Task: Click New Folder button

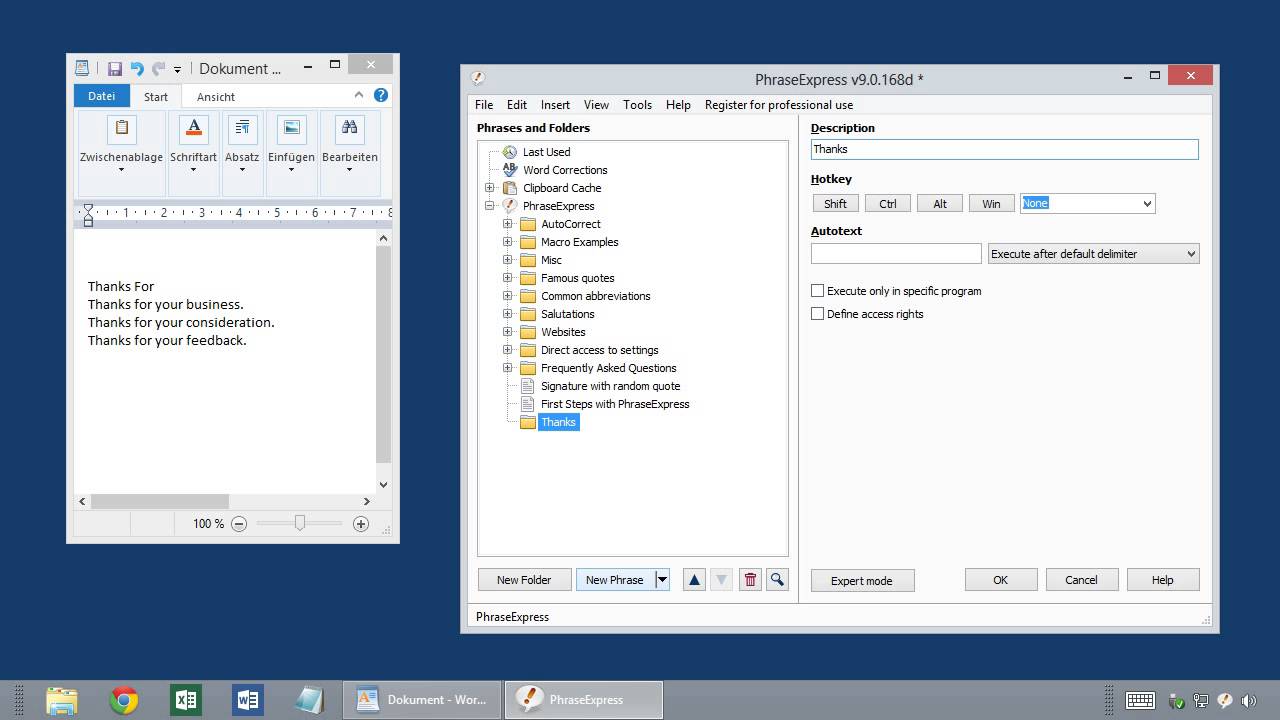Action: click(524, 580)
